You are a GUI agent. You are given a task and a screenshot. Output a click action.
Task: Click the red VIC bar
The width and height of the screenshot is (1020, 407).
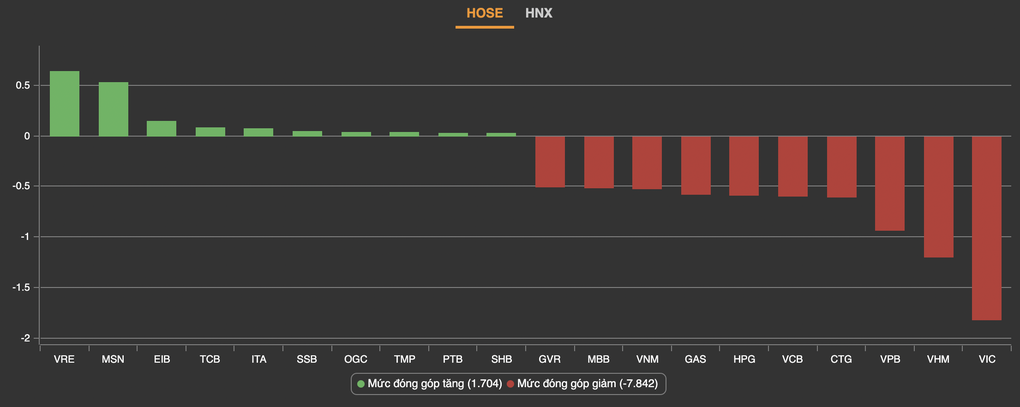(986, 227)
